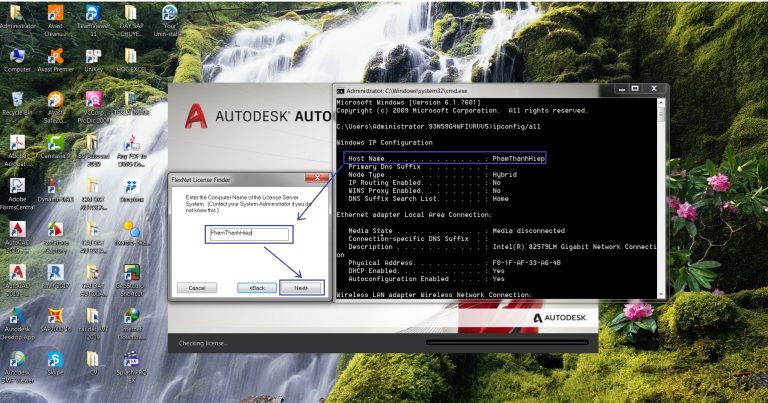Launch Revit 2017 desktop shortcut
The width and height of the screenshot is (768, 403).
pos(55,276)
